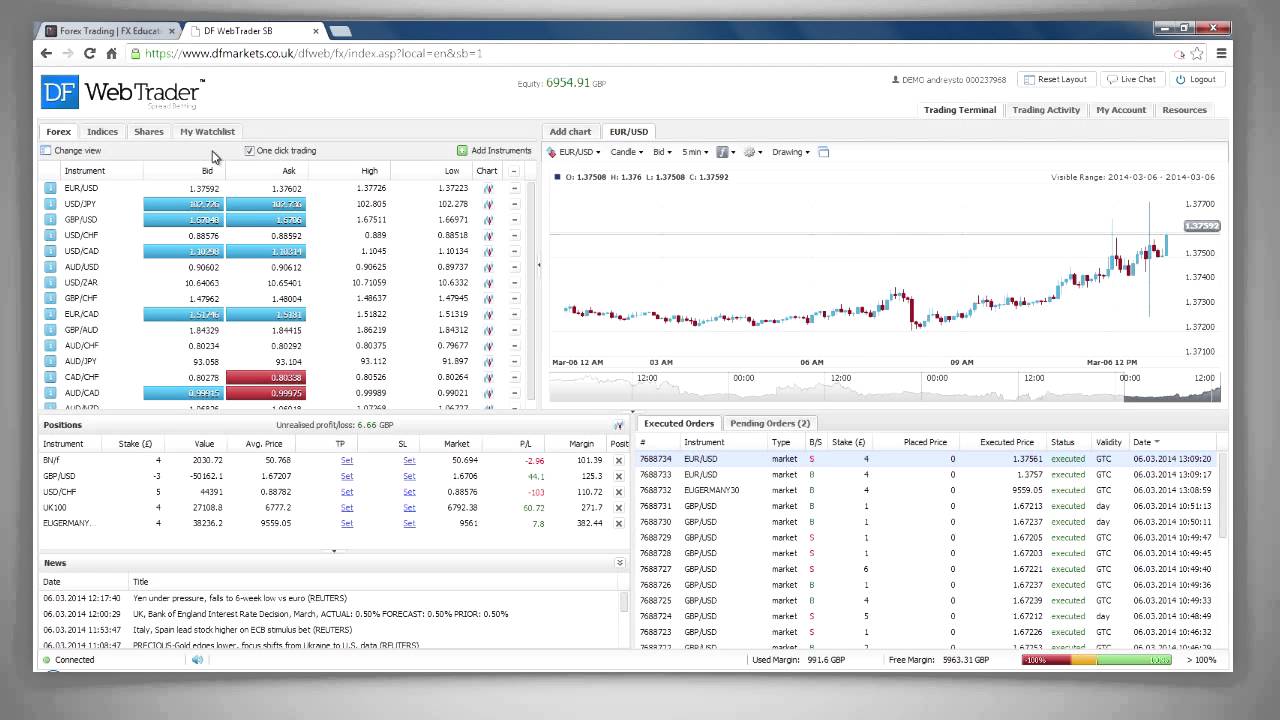The image size is (1280, 720).
Task: Click the USD/JPY blue Bid price button
Action: click(184, 204)
